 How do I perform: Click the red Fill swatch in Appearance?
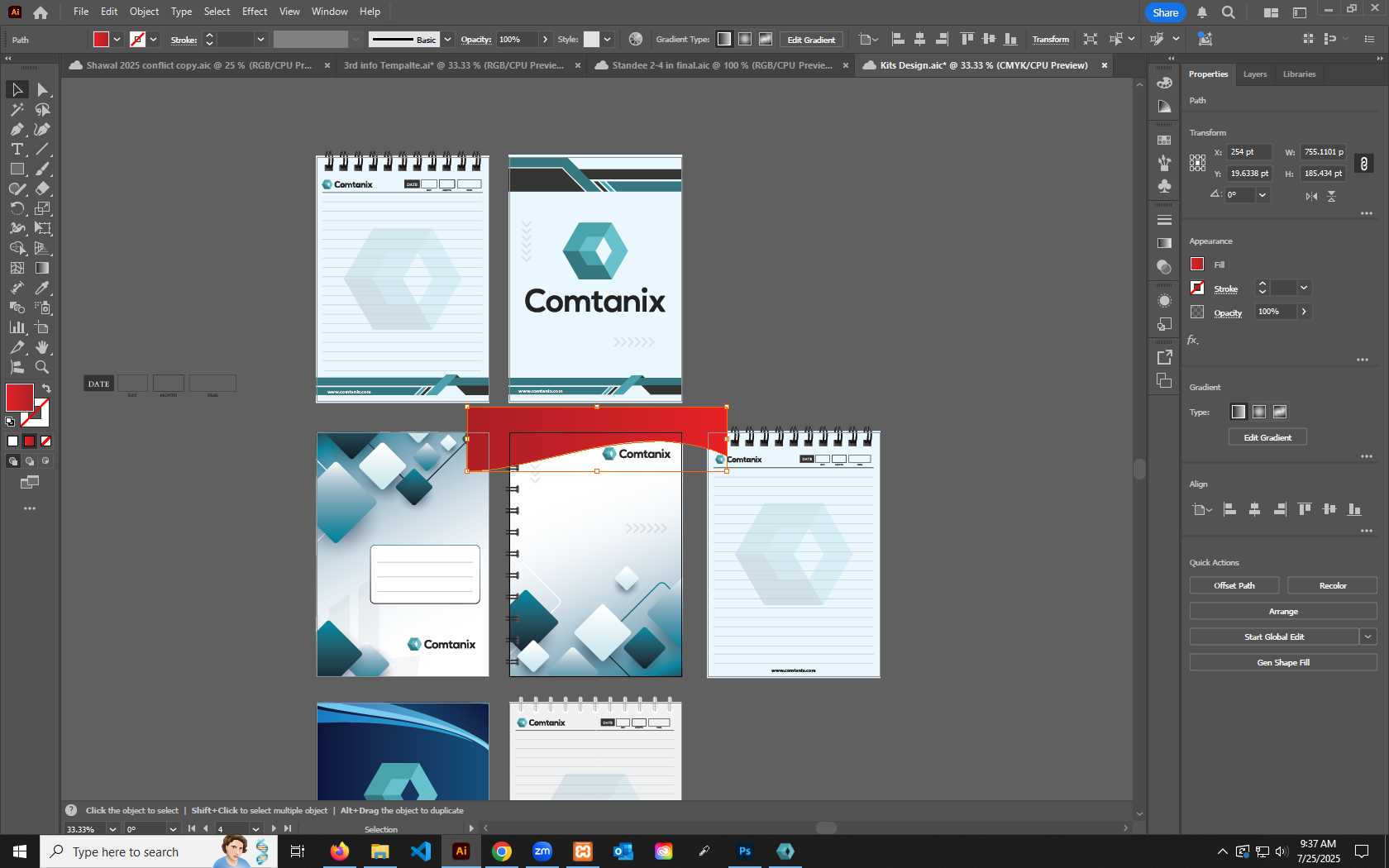tap(1197, 264)
